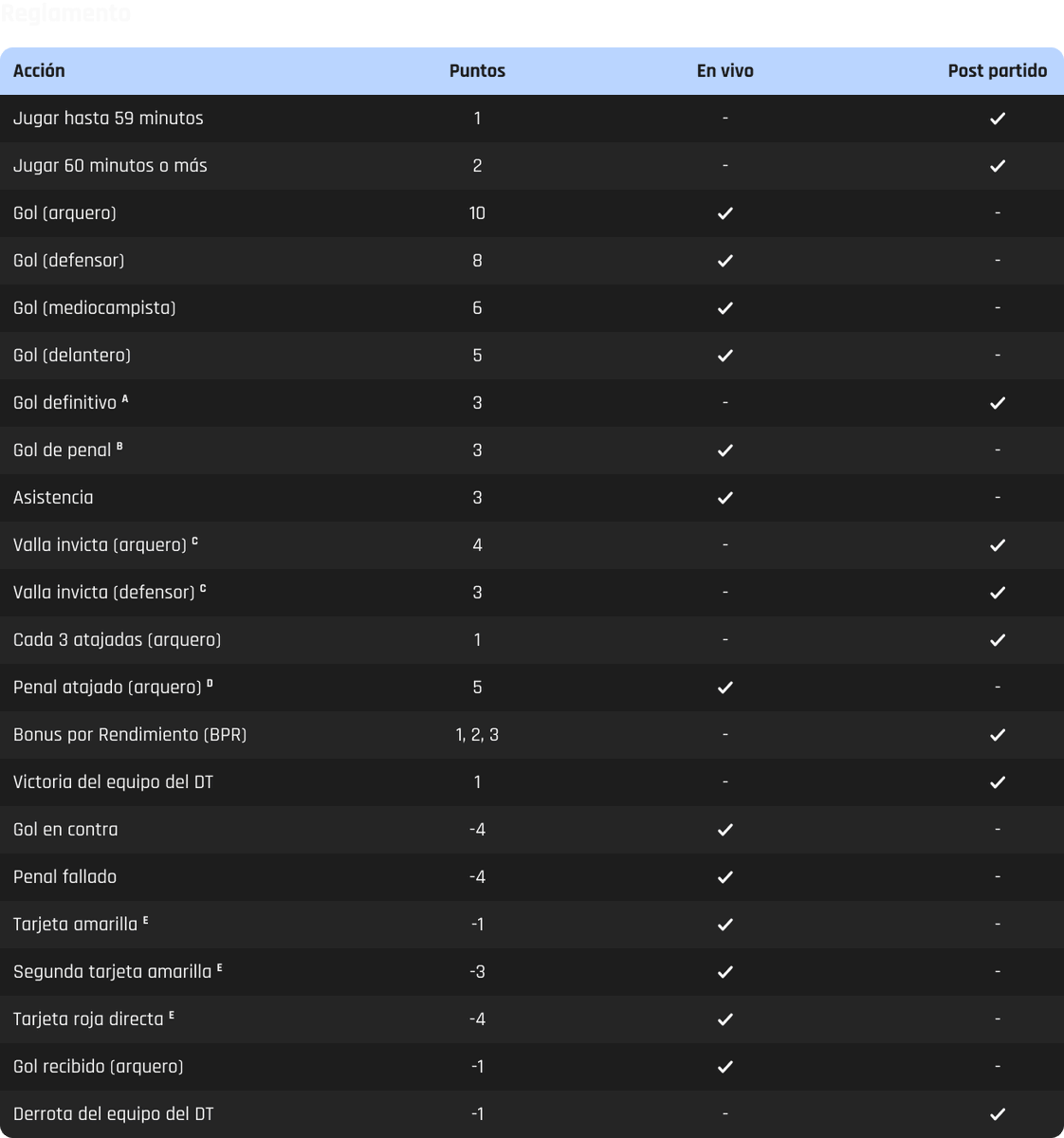Viewport: 1064px width, 1138px height.
Task: Select the 'Penal fallado' row label
Action: (x=64, y=877)
